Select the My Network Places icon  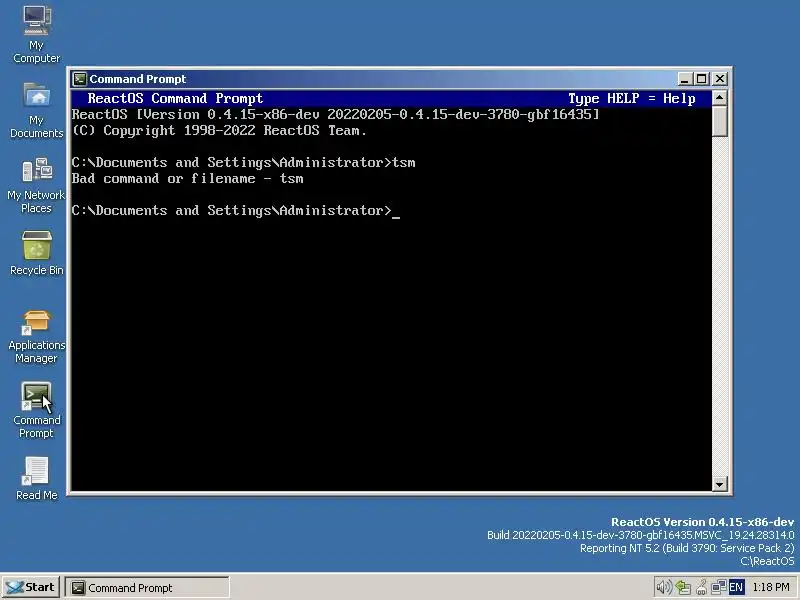(36, 185)
